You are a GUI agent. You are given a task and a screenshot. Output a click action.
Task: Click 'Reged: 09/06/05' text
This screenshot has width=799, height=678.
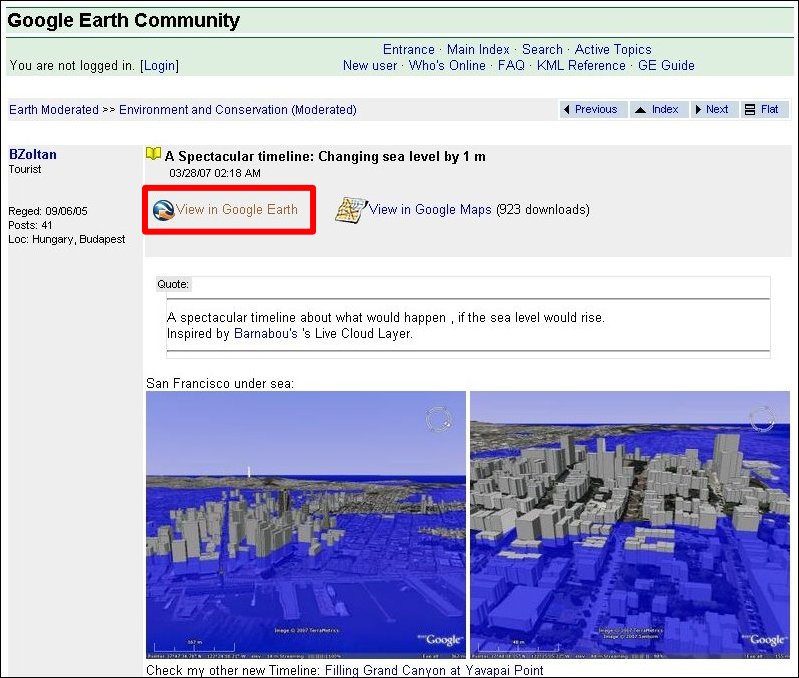tap(48, 211)
